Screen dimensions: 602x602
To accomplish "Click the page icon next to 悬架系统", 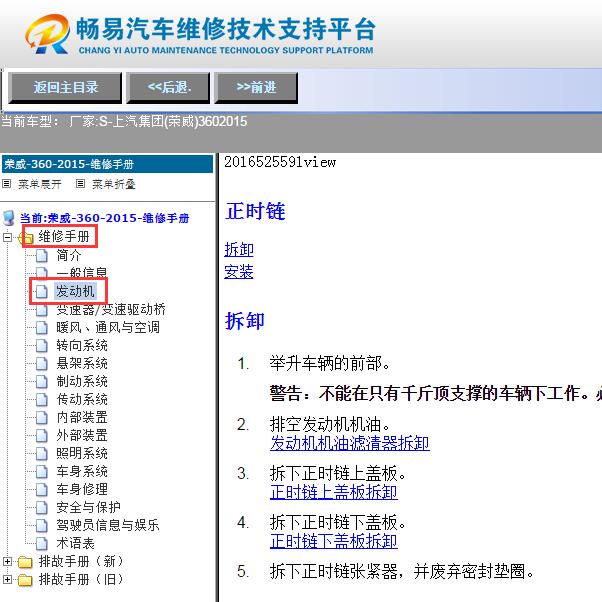I will tap(41, 363).
